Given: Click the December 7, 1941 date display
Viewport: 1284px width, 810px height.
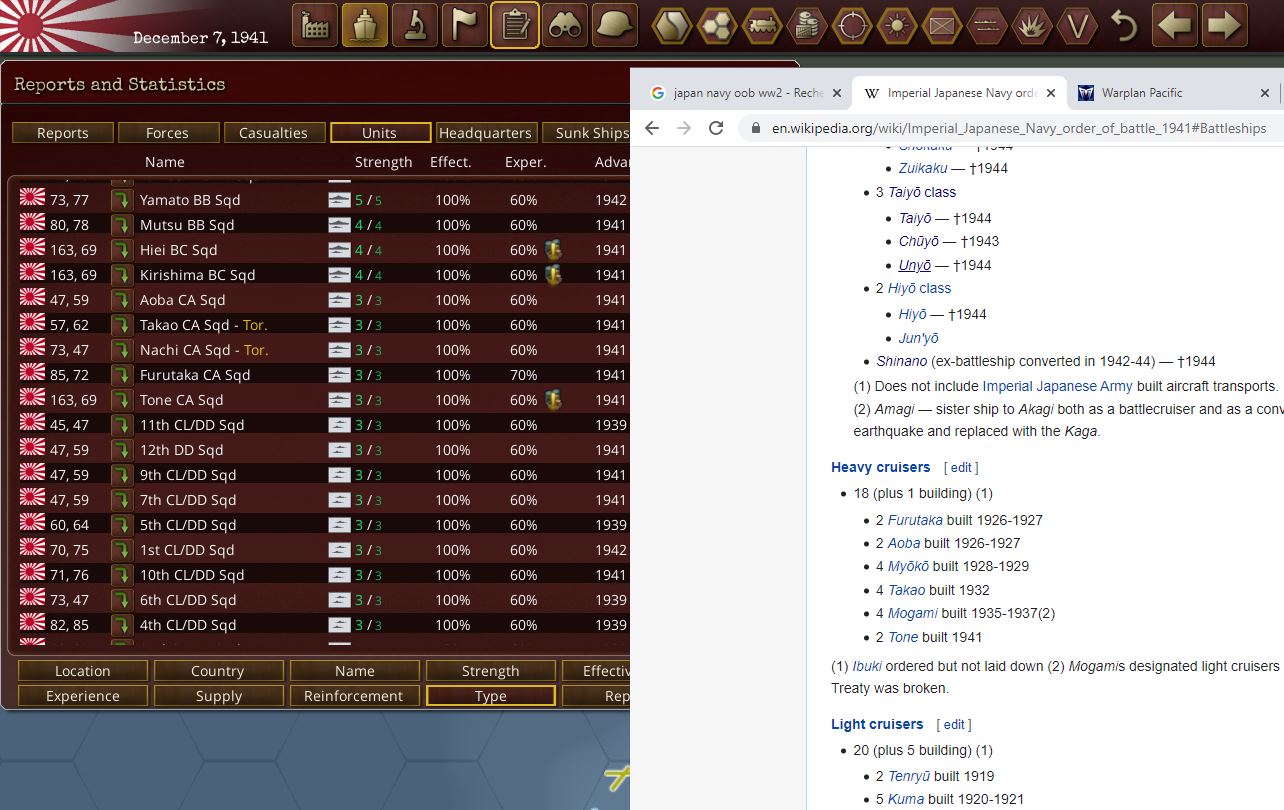Looking at the screenshot, I should point(200,38).
